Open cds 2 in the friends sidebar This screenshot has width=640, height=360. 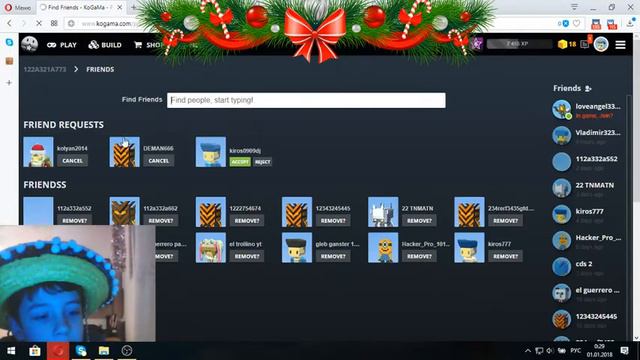click(x=587, y=267)
